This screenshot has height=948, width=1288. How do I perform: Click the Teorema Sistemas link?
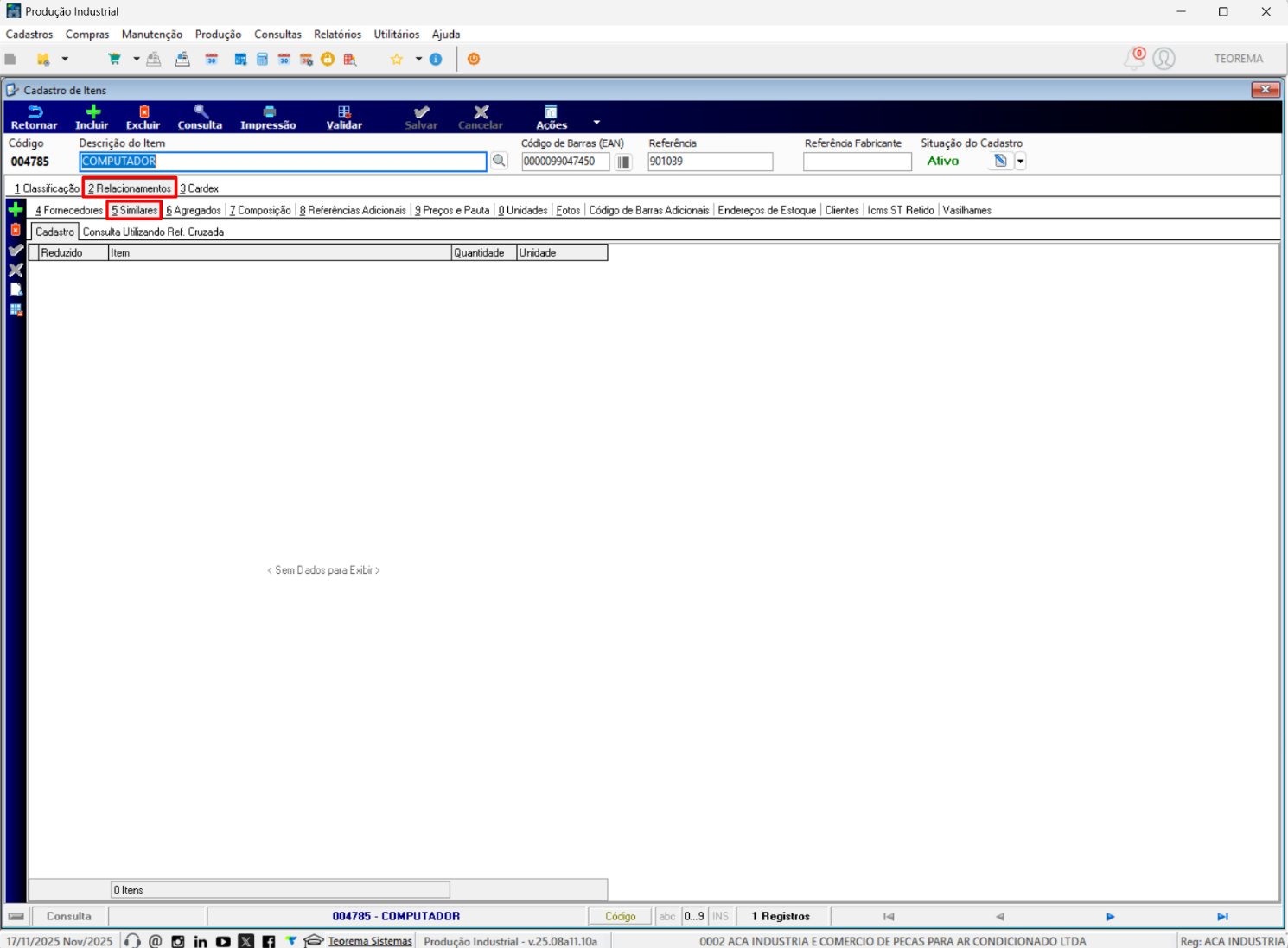pos(370,941)
